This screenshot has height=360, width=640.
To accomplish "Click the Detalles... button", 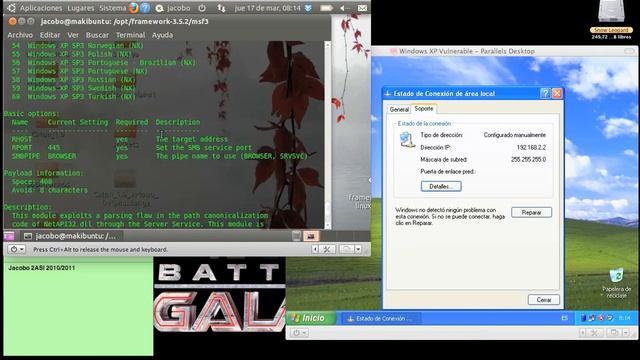I will point(441,187).
